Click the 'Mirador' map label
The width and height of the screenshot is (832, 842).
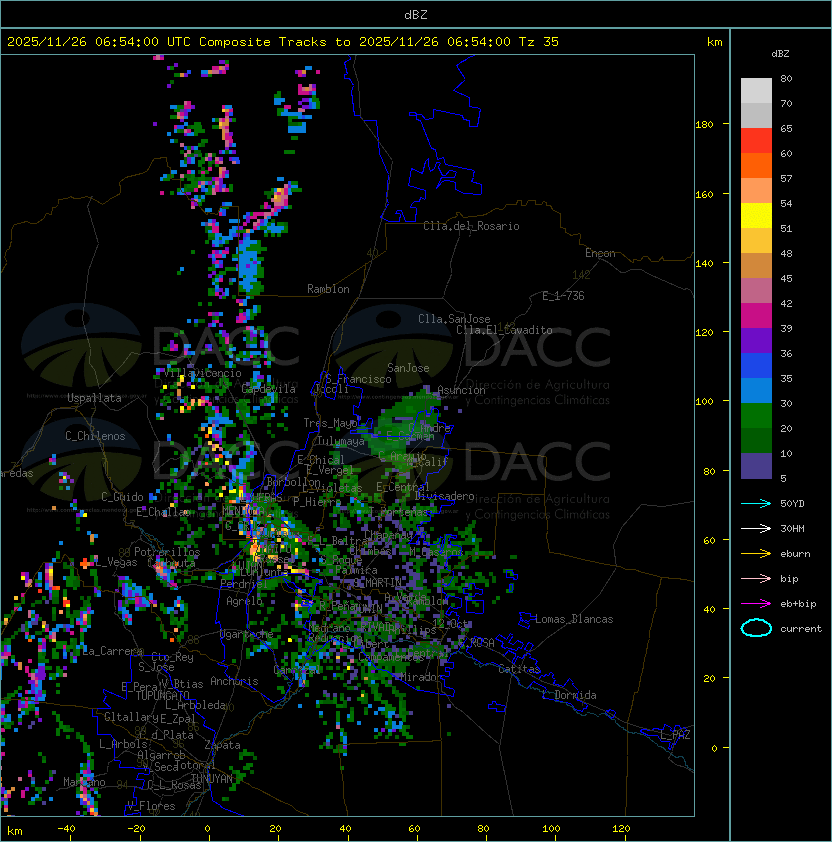point(420,677)
